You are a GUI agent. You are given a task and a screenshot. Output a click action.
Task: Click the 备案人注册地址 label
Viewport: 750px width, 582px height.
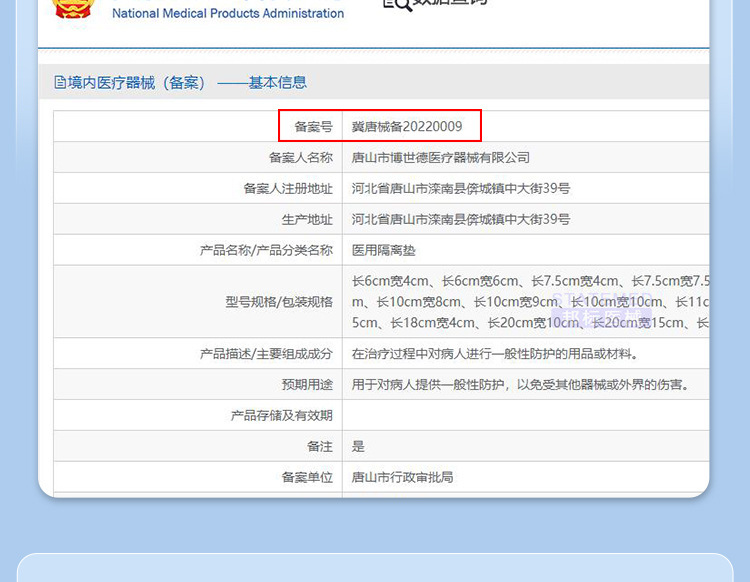[x=288, y=188]
